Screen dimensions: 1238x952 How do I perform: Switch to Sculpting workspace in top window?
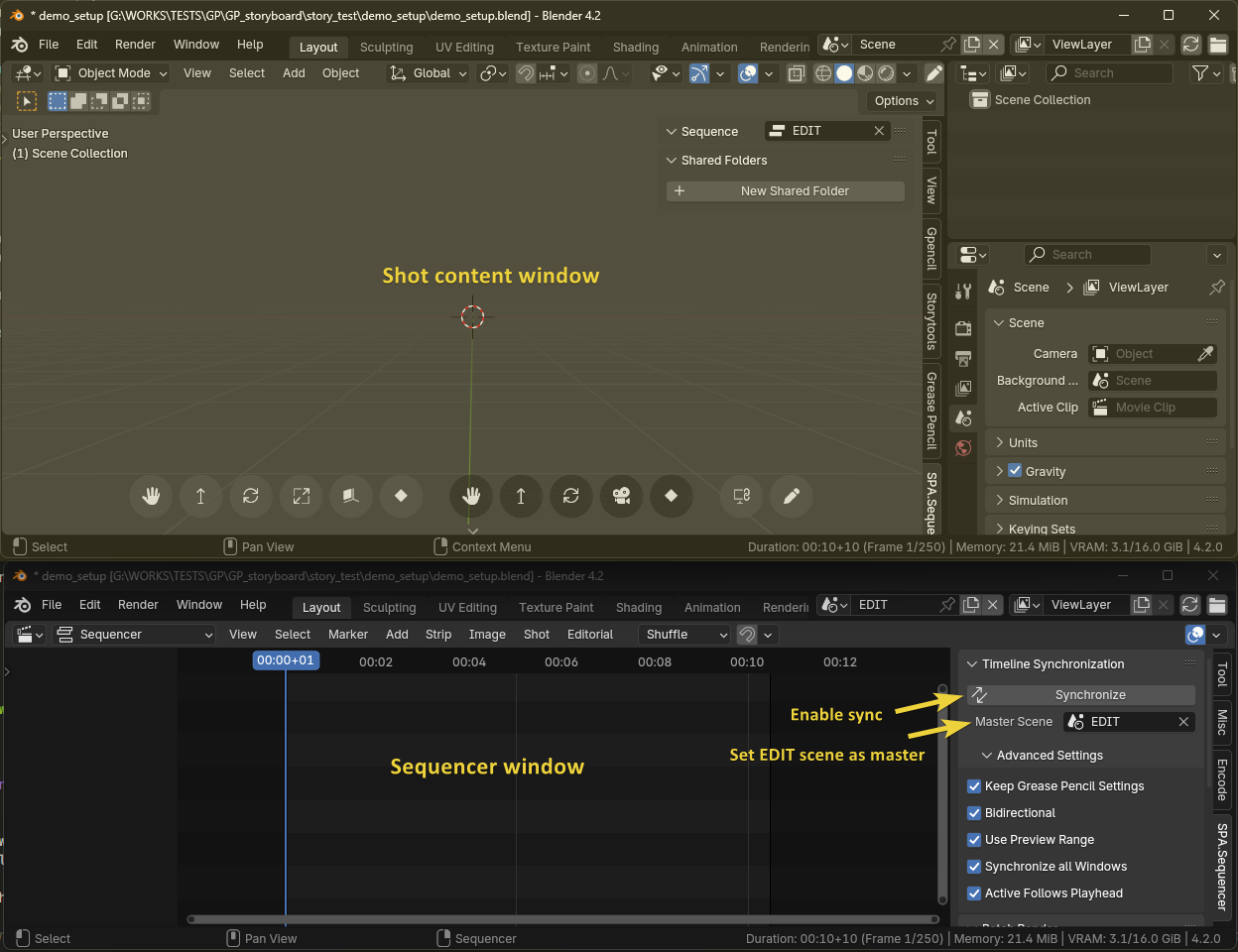386,47
